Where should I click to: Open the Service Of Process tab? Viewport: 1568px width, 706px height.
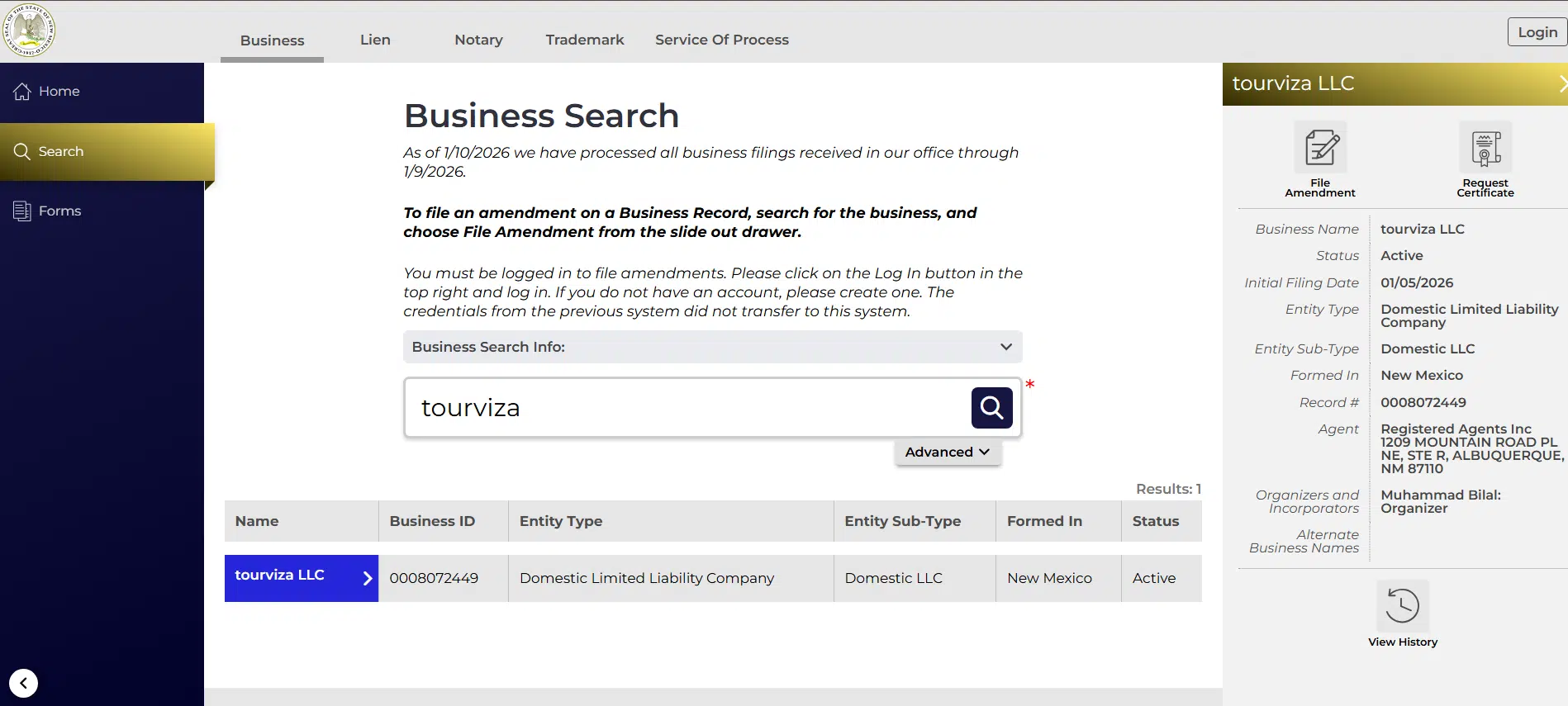coord(721,40)
